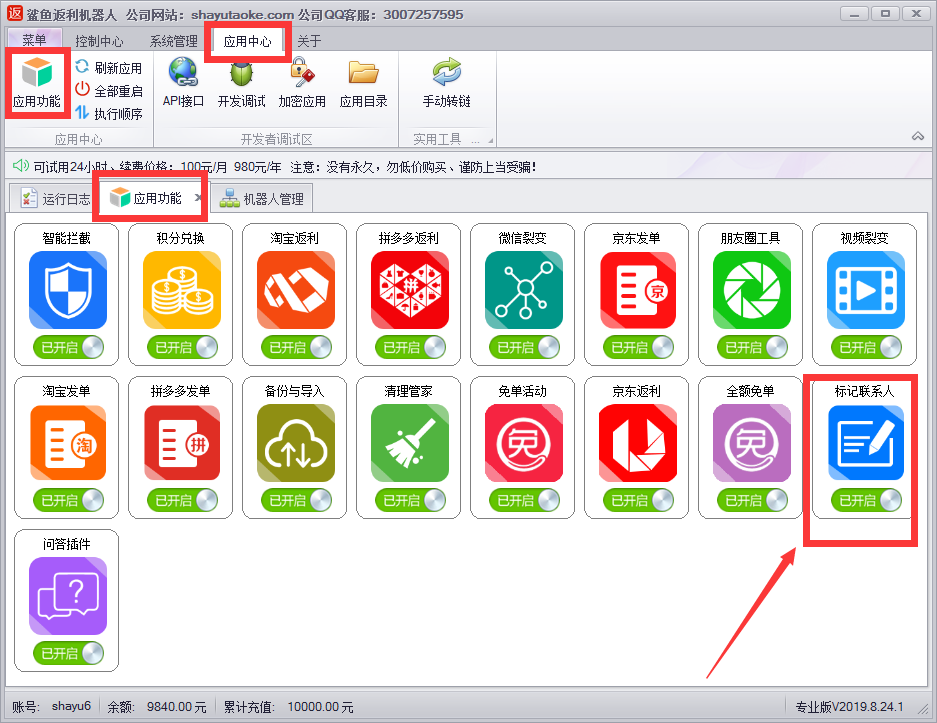Open the 拼多多返利 heart icon
This screenshot has height=723, width=937.
click(410, 290)
